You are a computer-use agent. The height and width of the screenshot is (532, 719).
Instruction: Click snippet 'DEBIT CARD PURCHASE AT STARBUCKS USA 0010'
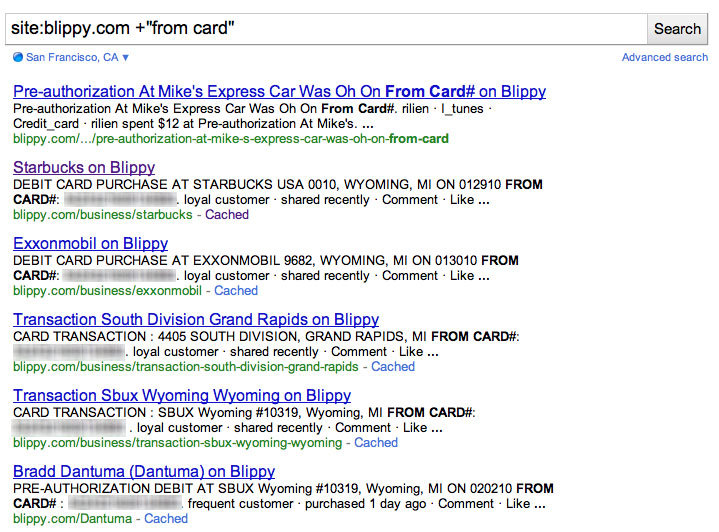pyautogui.click(x=176, y=184)
